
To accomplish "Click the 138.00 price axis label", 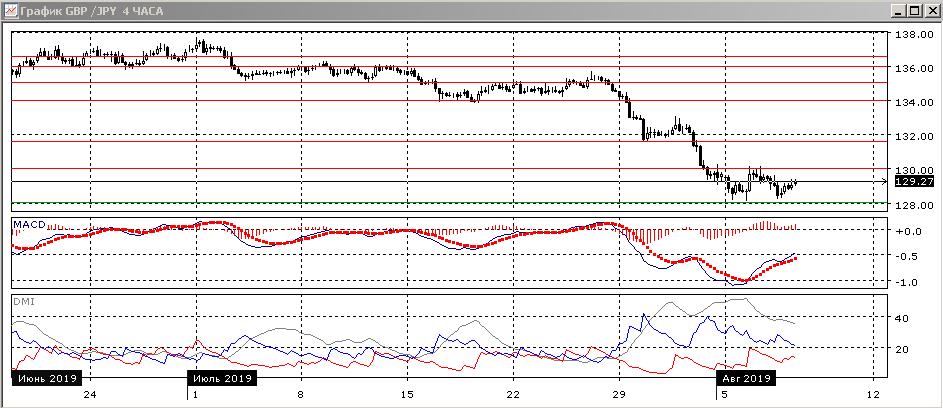I will (x=913, y=35).
